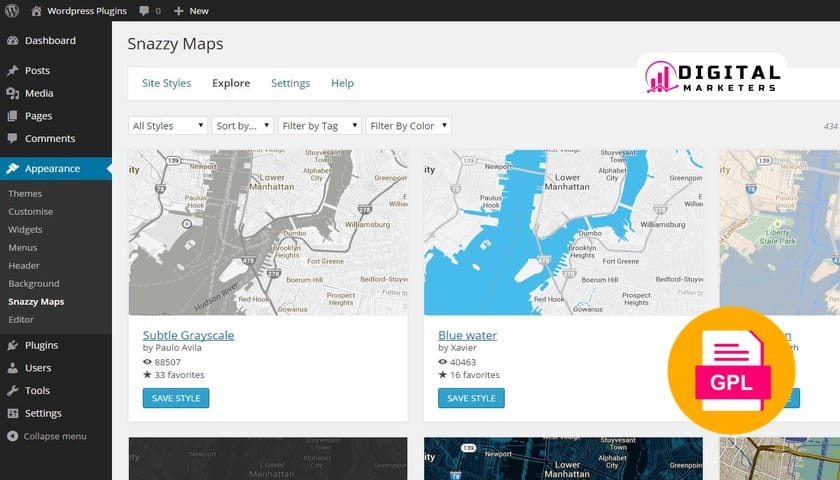The image size is (840, 480).
Task: Click the Settings sliders icon in sidebar
Action: tap(13, 413)
